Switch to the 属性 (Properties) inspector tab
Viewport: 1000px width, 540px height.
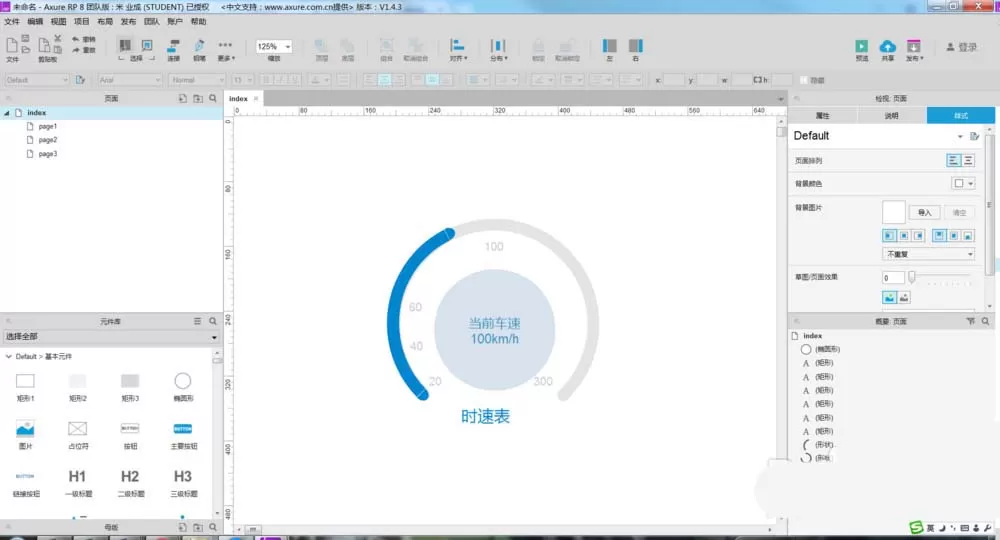click(823, 115)
